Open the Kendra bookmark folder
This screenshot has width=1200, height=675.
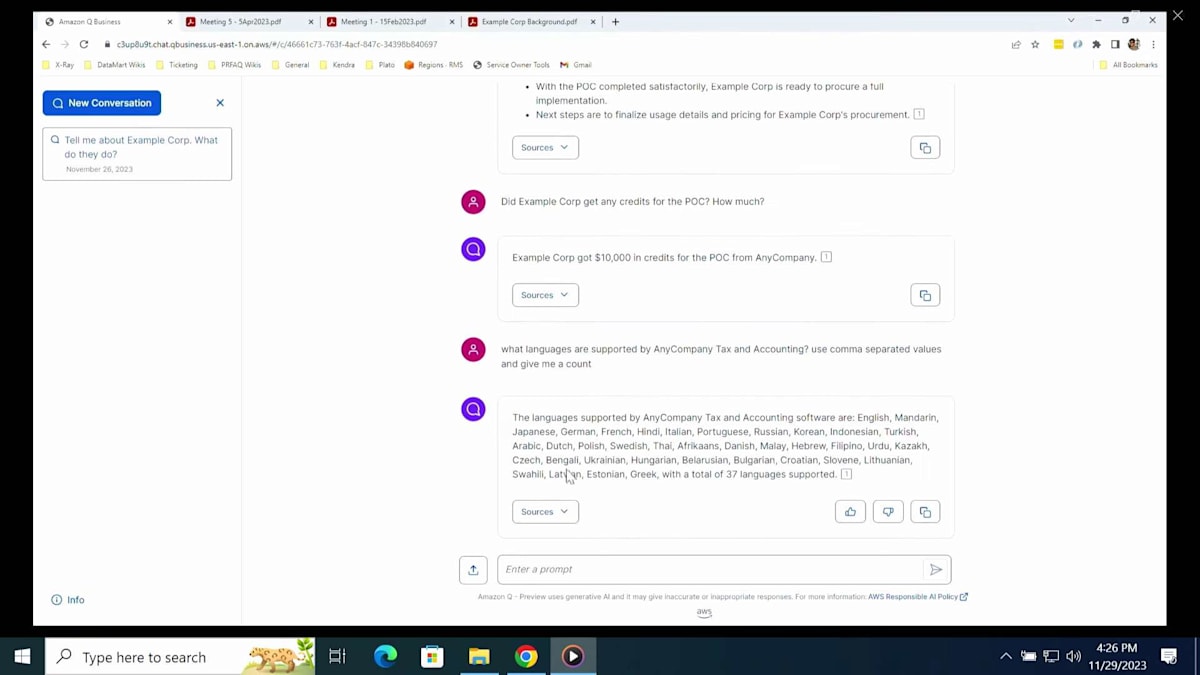point(337,65)
